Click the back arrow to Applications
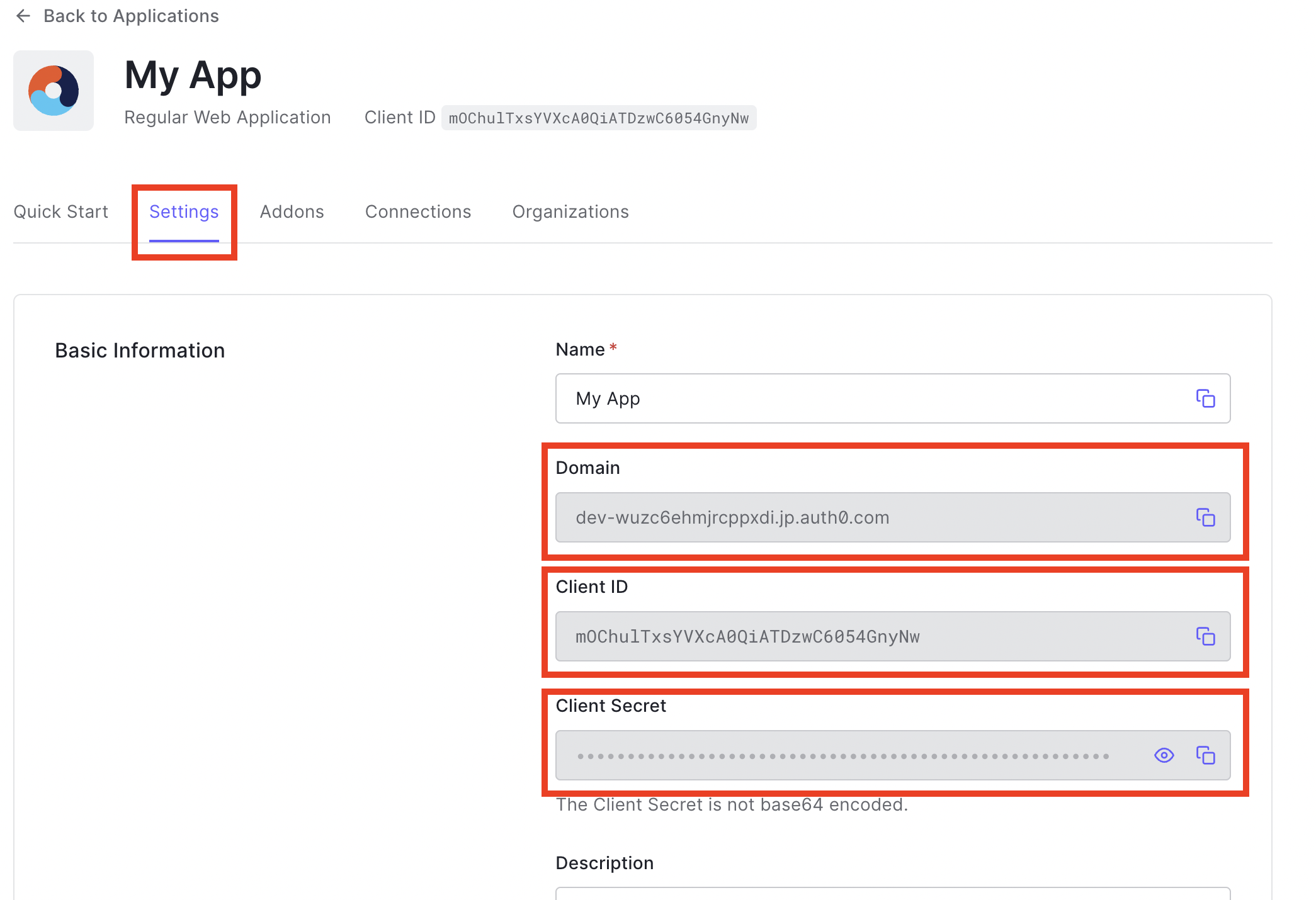Image resolution: width=1316 pixels, height=900 pixels. click(x=23, y=16)
